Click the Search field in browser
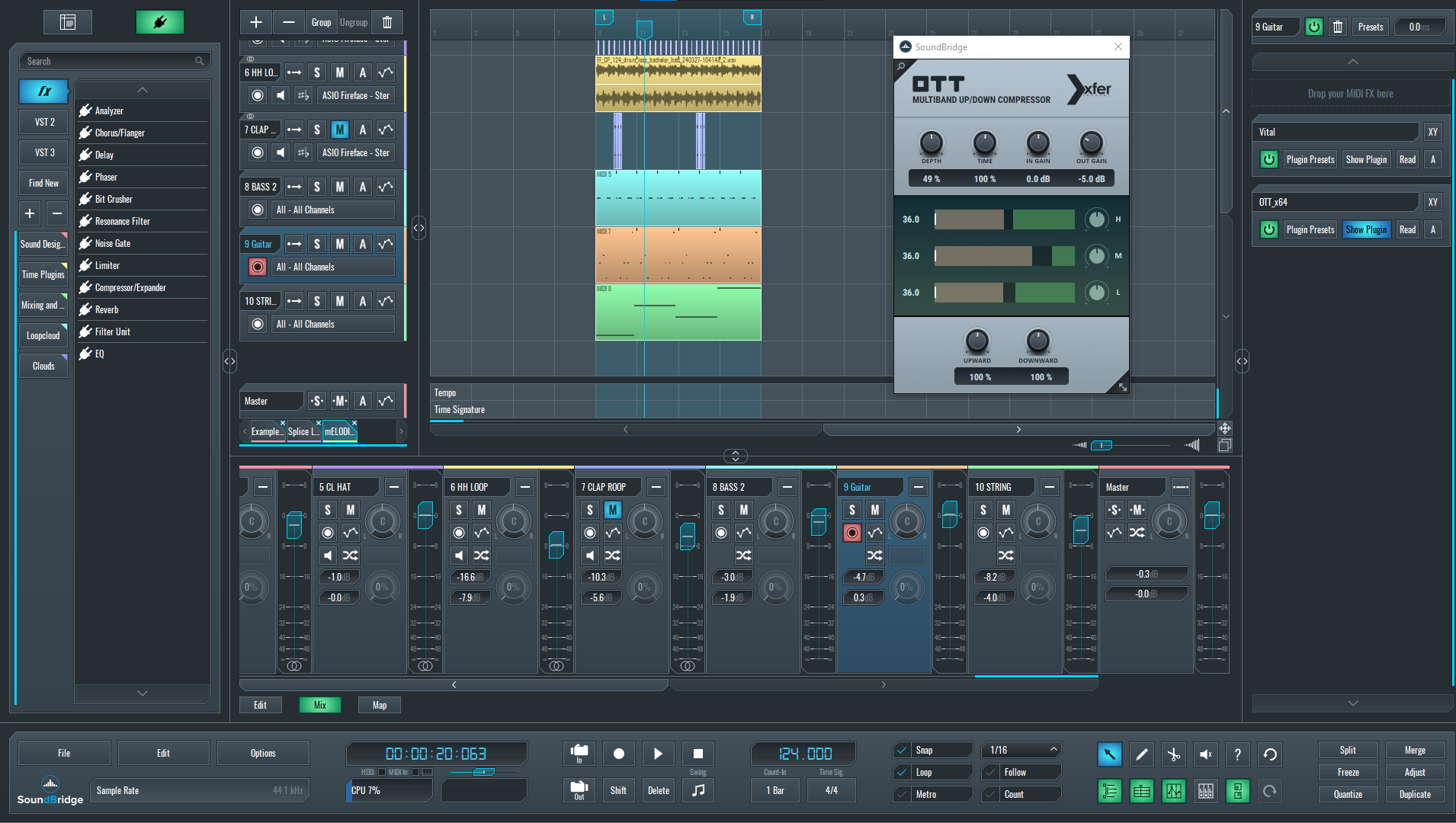The image size is (1456, 823). [x=114, y=61]
